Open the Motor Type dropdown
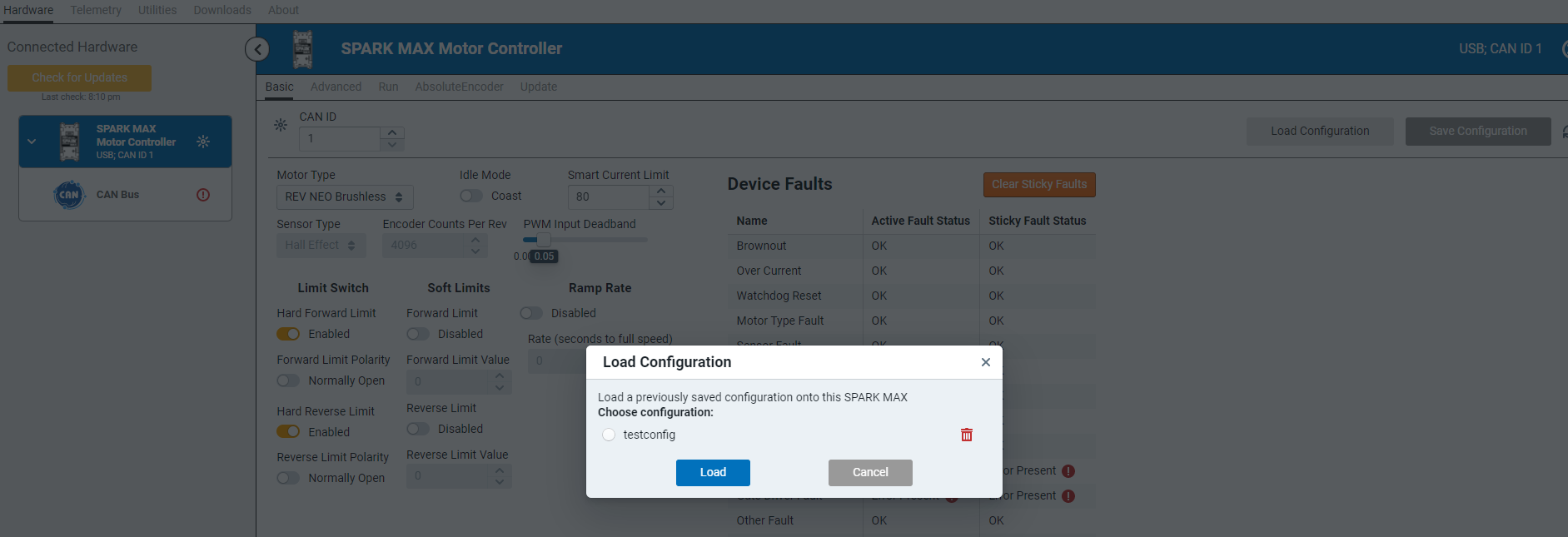 (x=345, y=196)
